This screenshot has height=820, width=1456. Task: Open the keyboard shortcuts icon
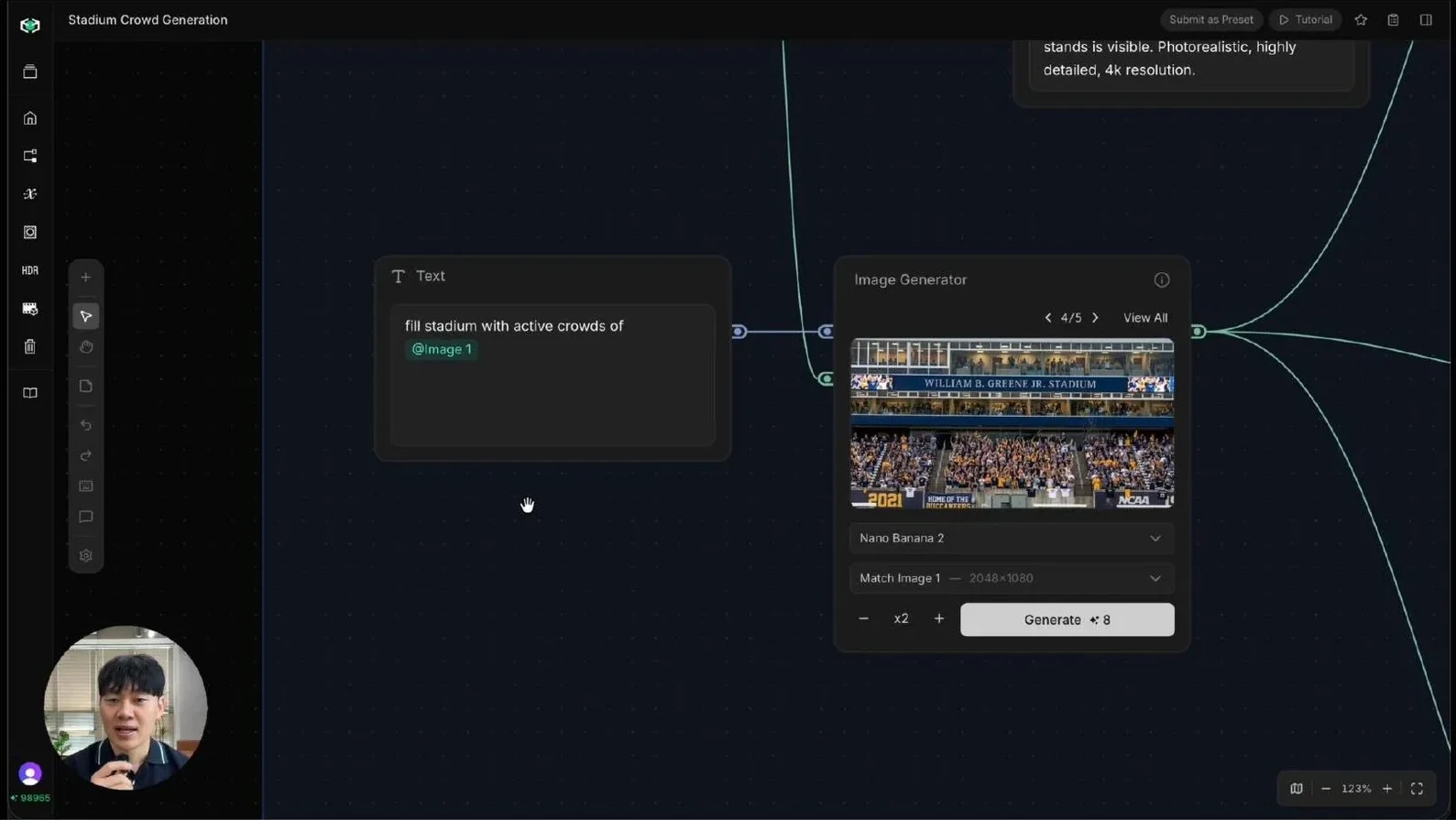coord(86,486)
